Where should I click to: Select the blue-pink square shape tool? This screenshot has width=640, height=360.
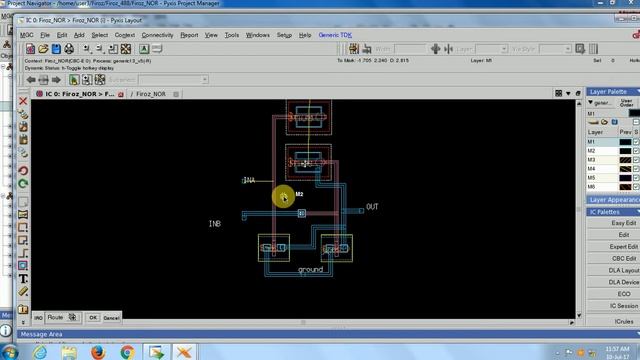click(23, 266)
